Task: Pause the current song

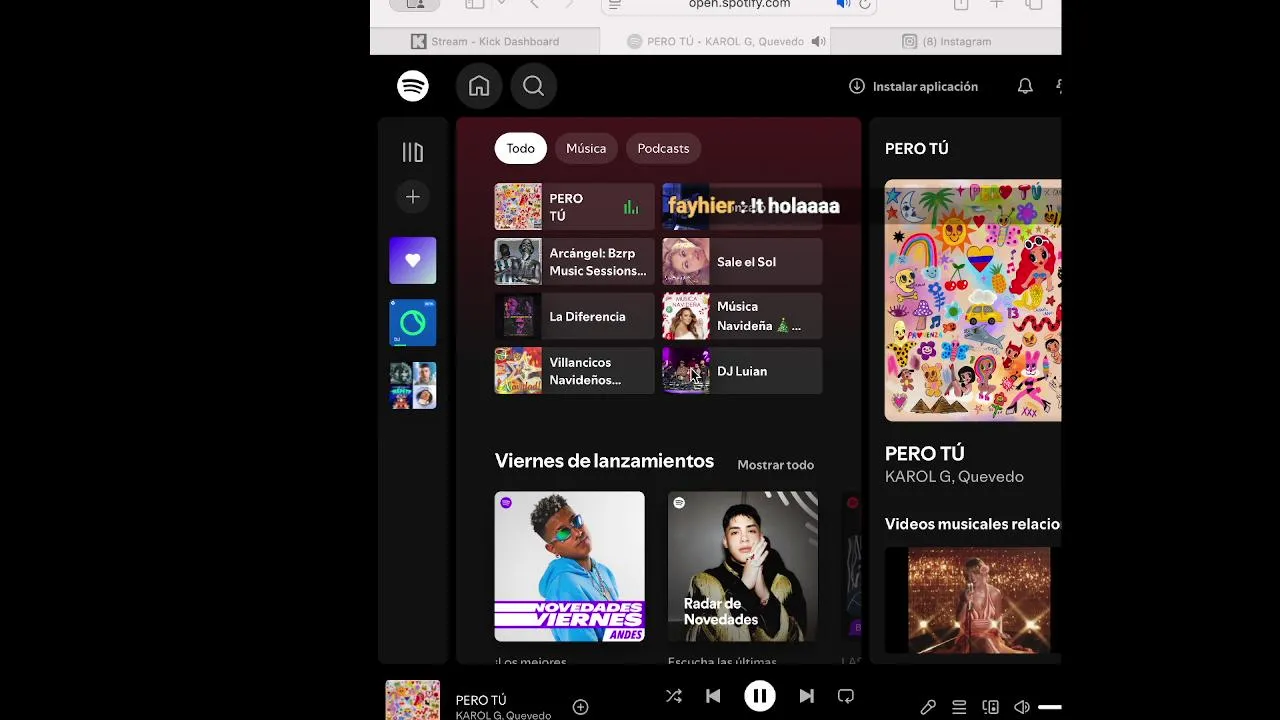Action: pyautogui.click(x=760, y=696)
